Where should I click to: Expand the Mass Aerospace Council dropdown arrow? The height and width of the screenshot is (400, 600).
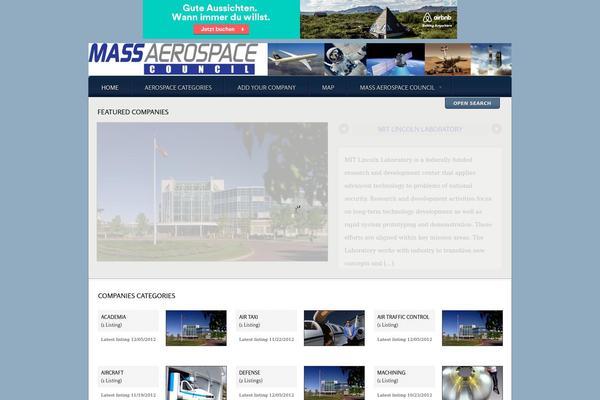click(x=440, y=88)
